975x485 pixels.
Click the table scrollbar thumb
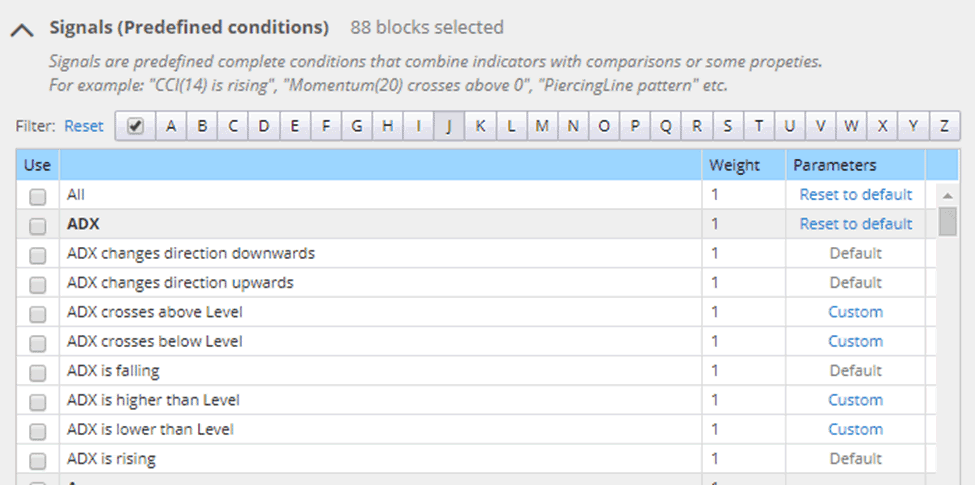coord(948,222)
